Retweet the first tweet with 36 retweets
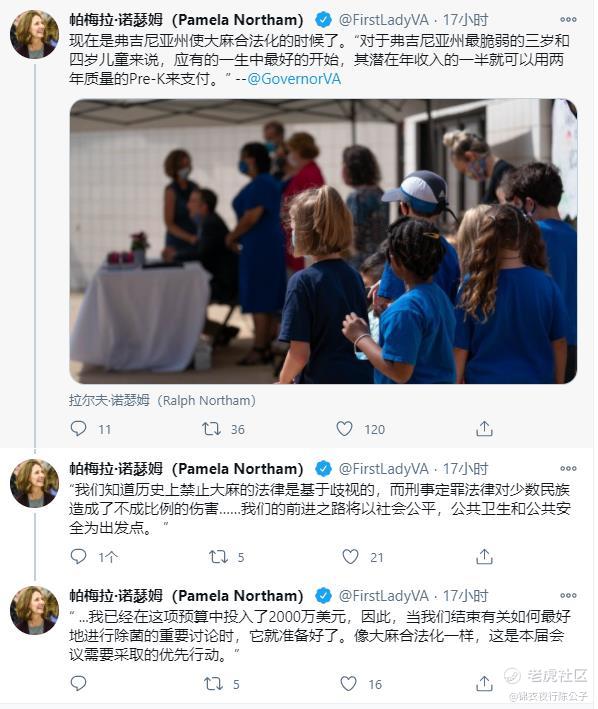 point(211,429)
